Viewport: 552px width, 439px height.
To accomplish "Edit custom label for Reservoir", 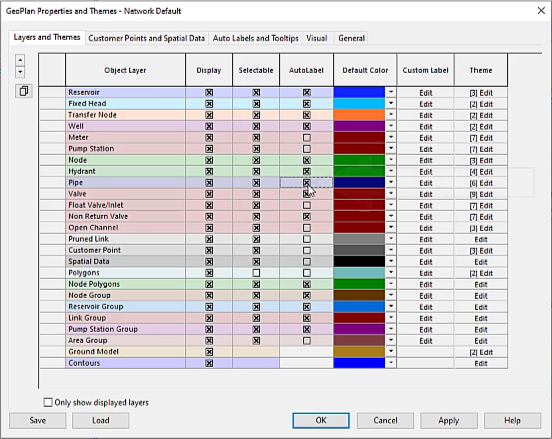I will (x=426, y=93).
